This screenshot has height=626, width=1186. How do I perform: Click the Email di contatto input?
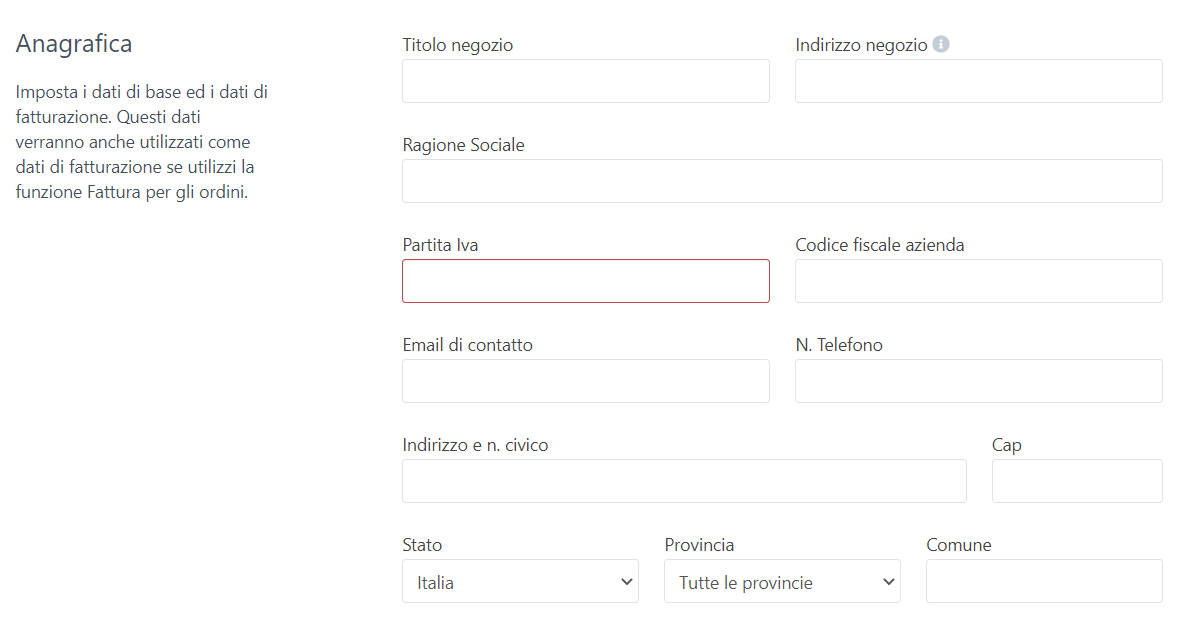585,381
